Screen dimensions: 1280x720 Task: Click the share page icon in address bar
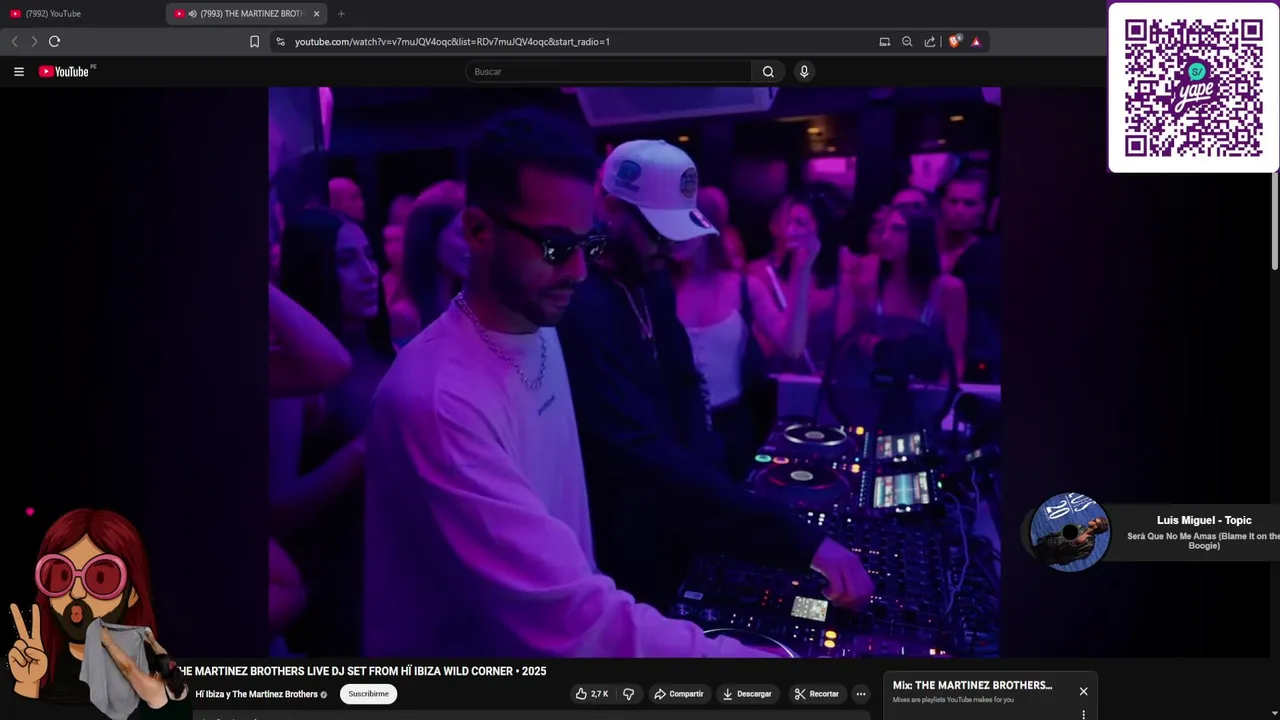930,41
